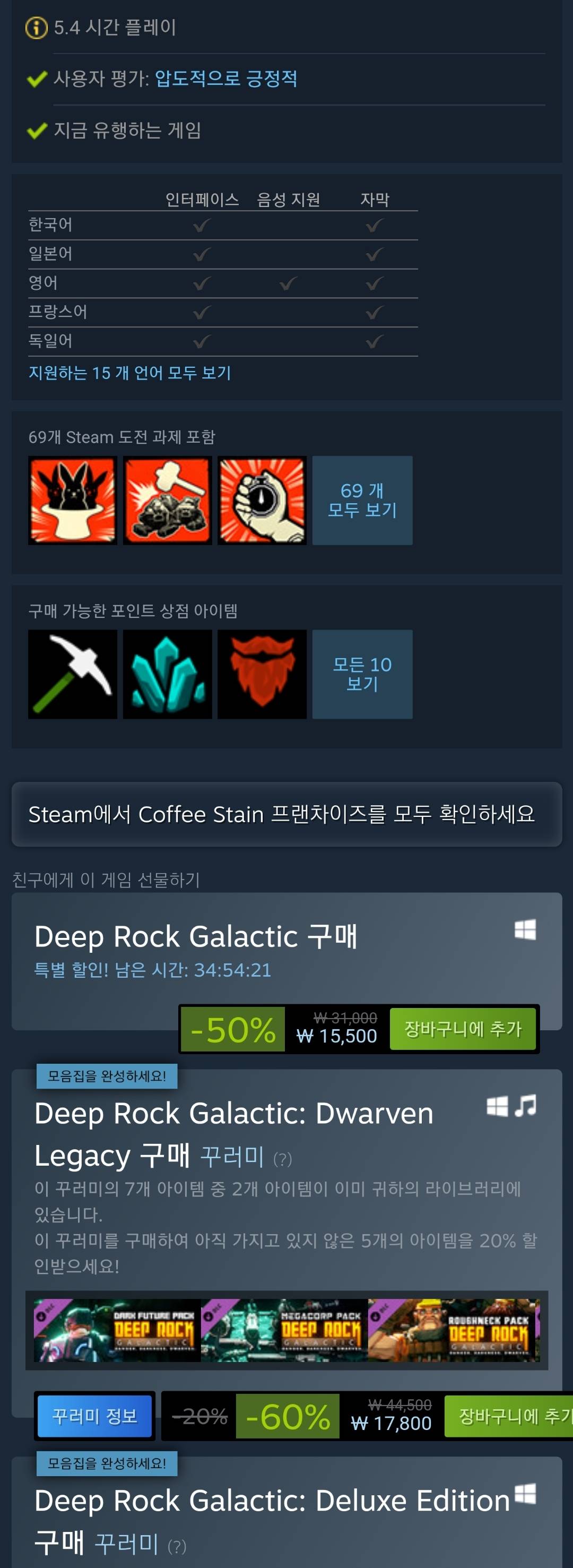Image resolution: width=573 pixels, height=1568 pixels.
Task: Select the pickaxe points shop item
Action: [x=72, y=674]
